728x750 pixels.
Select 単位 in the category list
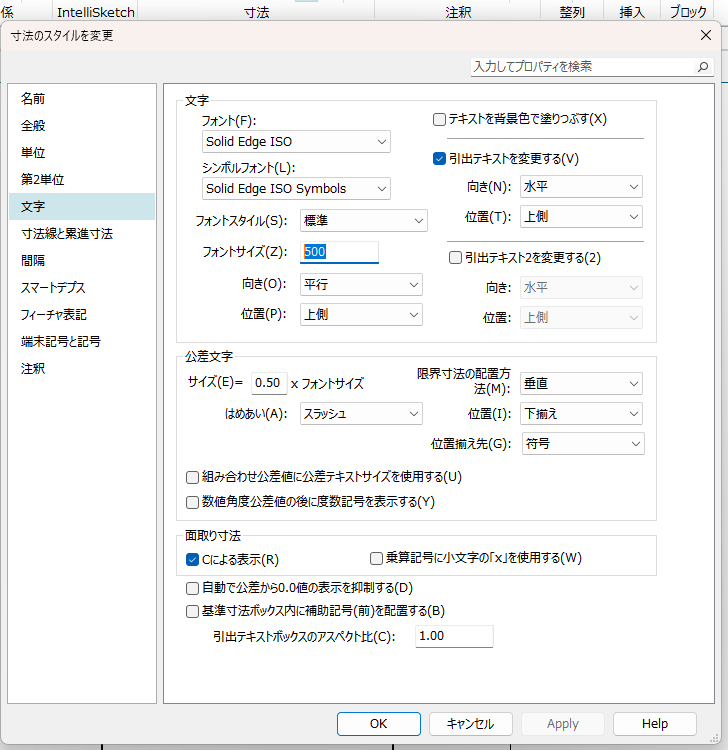point(82,153)
